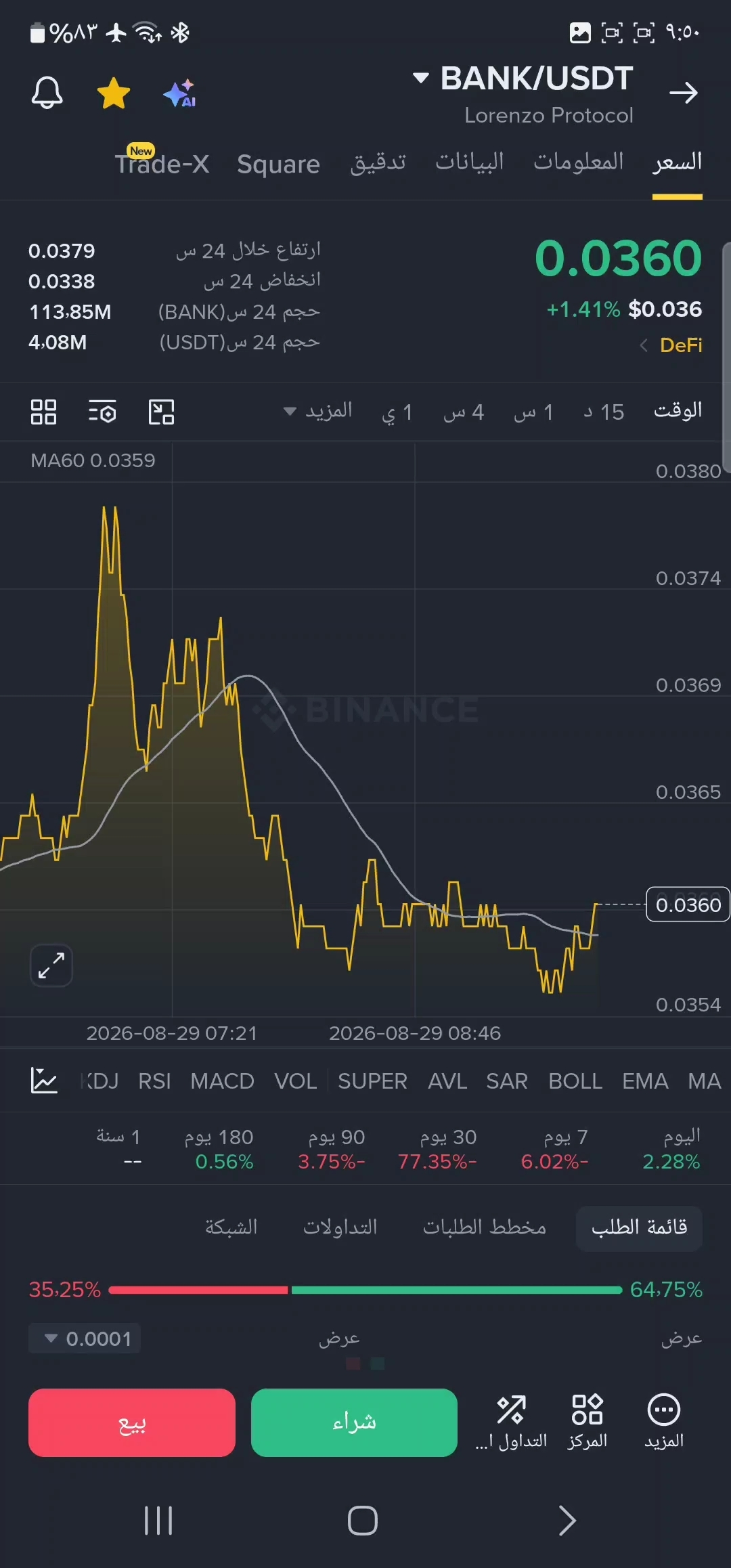The height and width of the screenshot is (1568, 731).
Task: Open the مخطط الطلبات depth chart tab
Action: coord(485,1227)
